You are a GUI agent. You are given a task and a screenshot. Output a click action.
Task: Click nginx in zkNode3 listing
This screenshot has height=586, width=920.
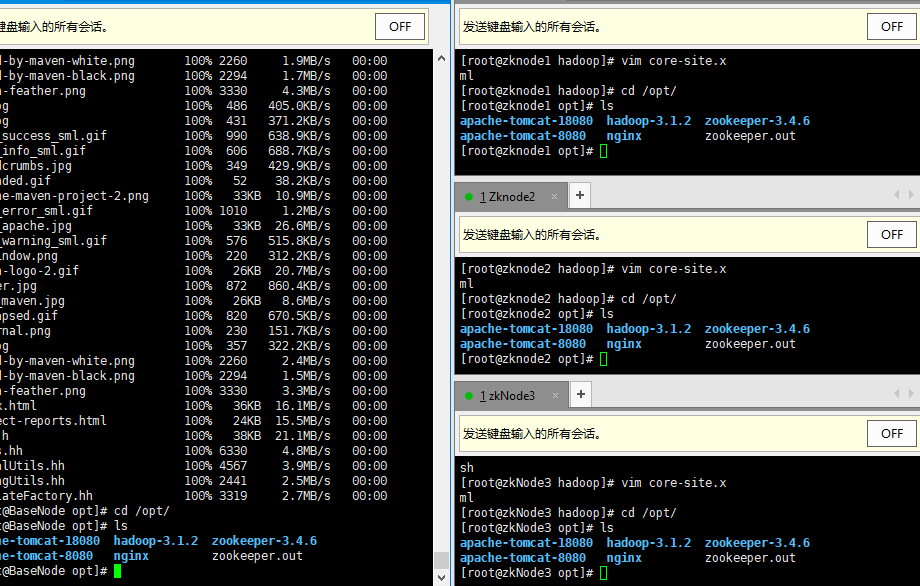[624, 558]
